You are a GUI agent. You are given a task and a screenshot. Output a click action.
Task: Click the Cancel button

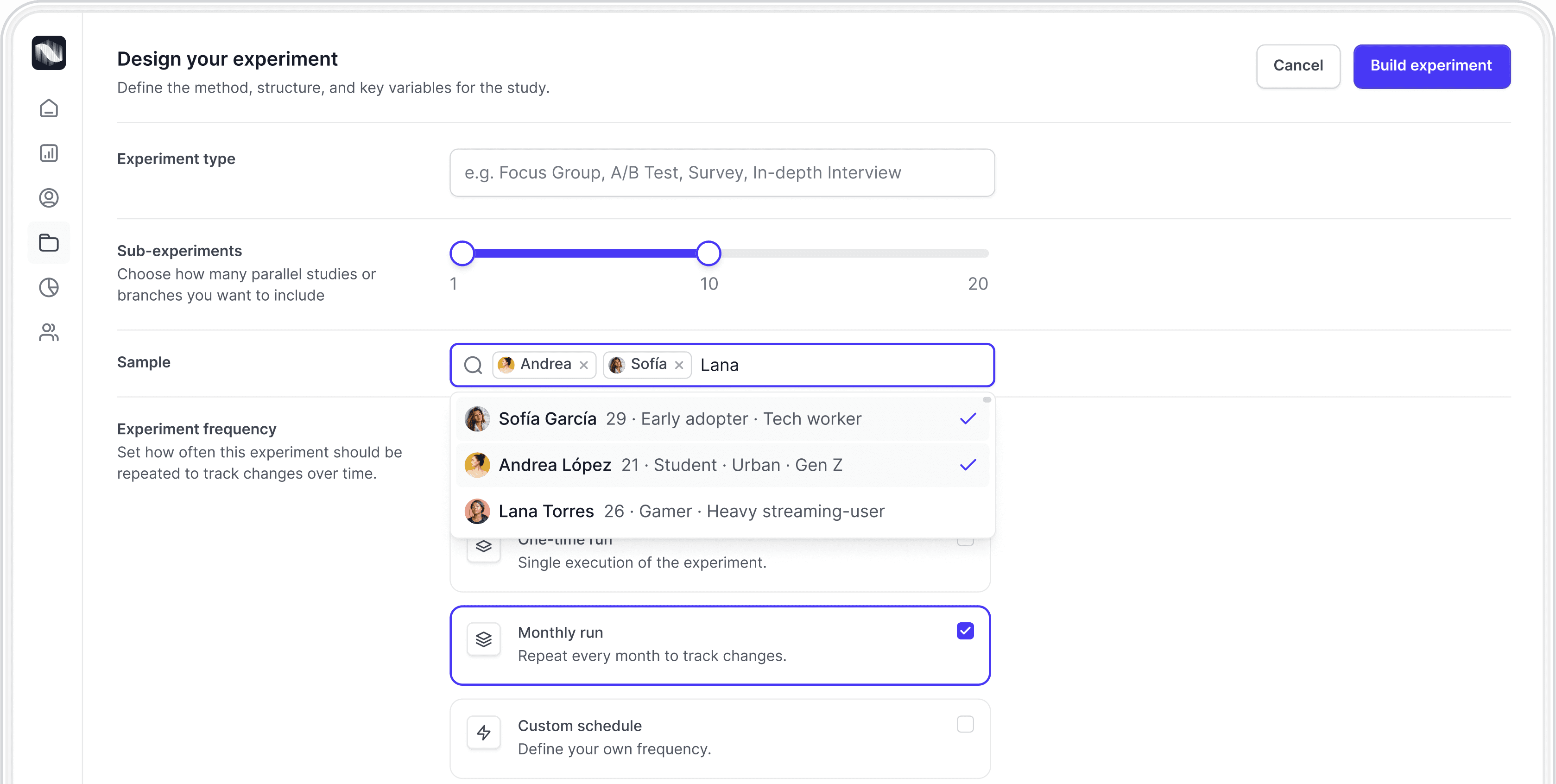[x=1297, y=66]
